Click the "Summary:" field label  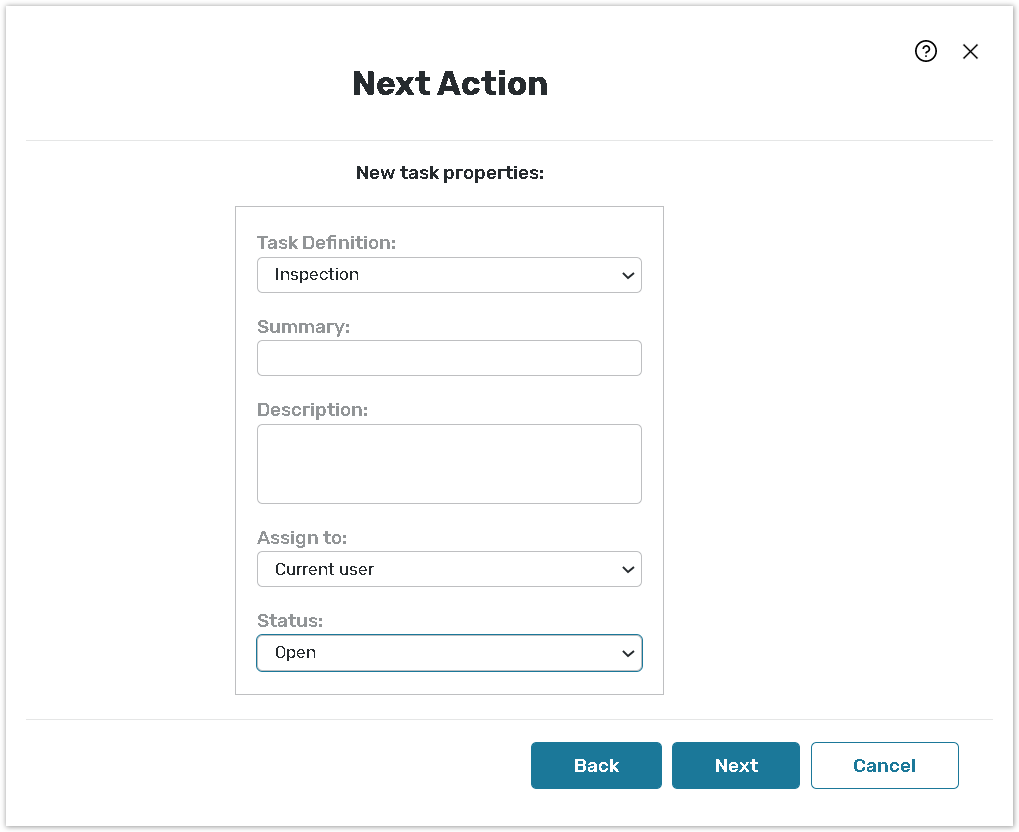pyautogui.click(x=303, y=327)
